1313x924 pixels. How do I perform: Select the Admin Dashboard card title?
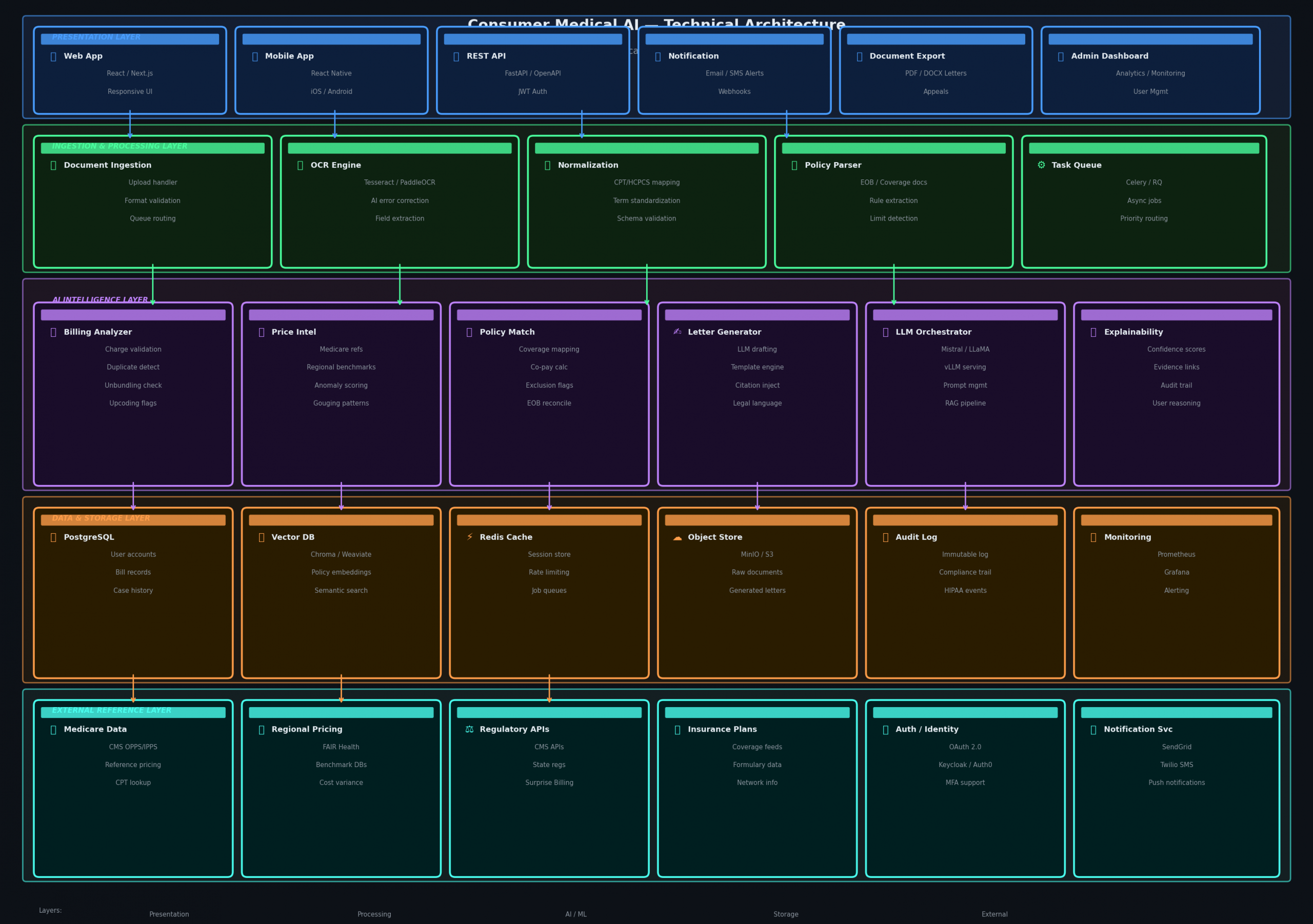(x=1109, y=56)
